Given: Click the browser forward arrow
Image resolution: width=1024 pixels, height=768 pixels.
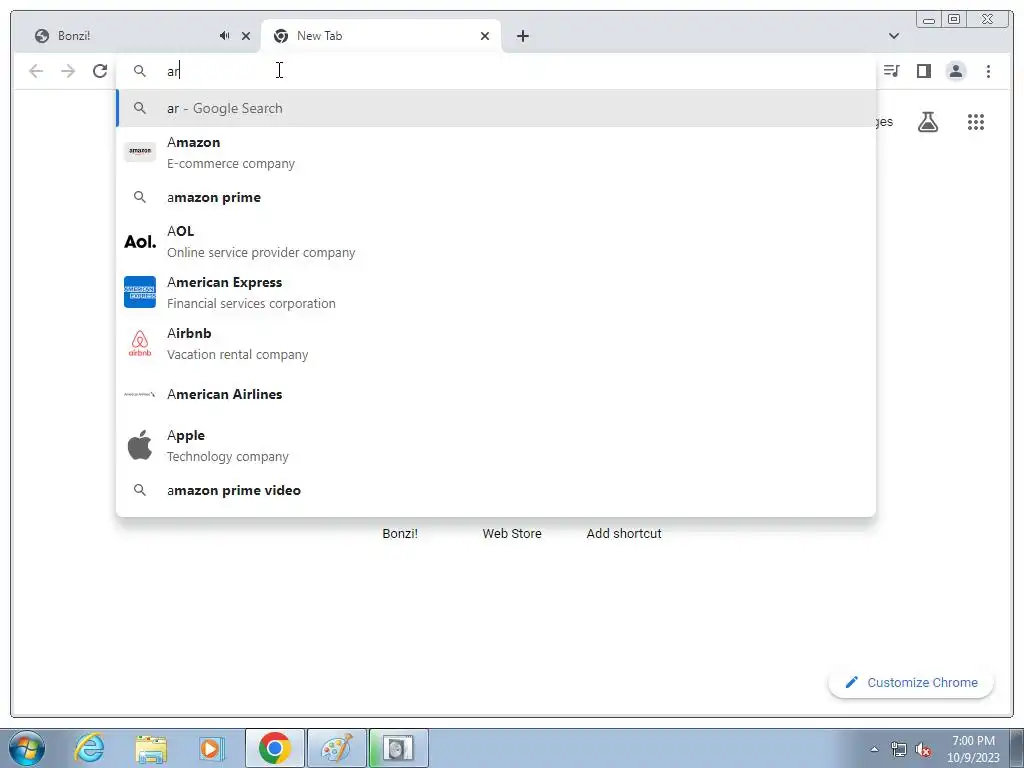Looking at the screenshot, I should click(x=68, y=71).
